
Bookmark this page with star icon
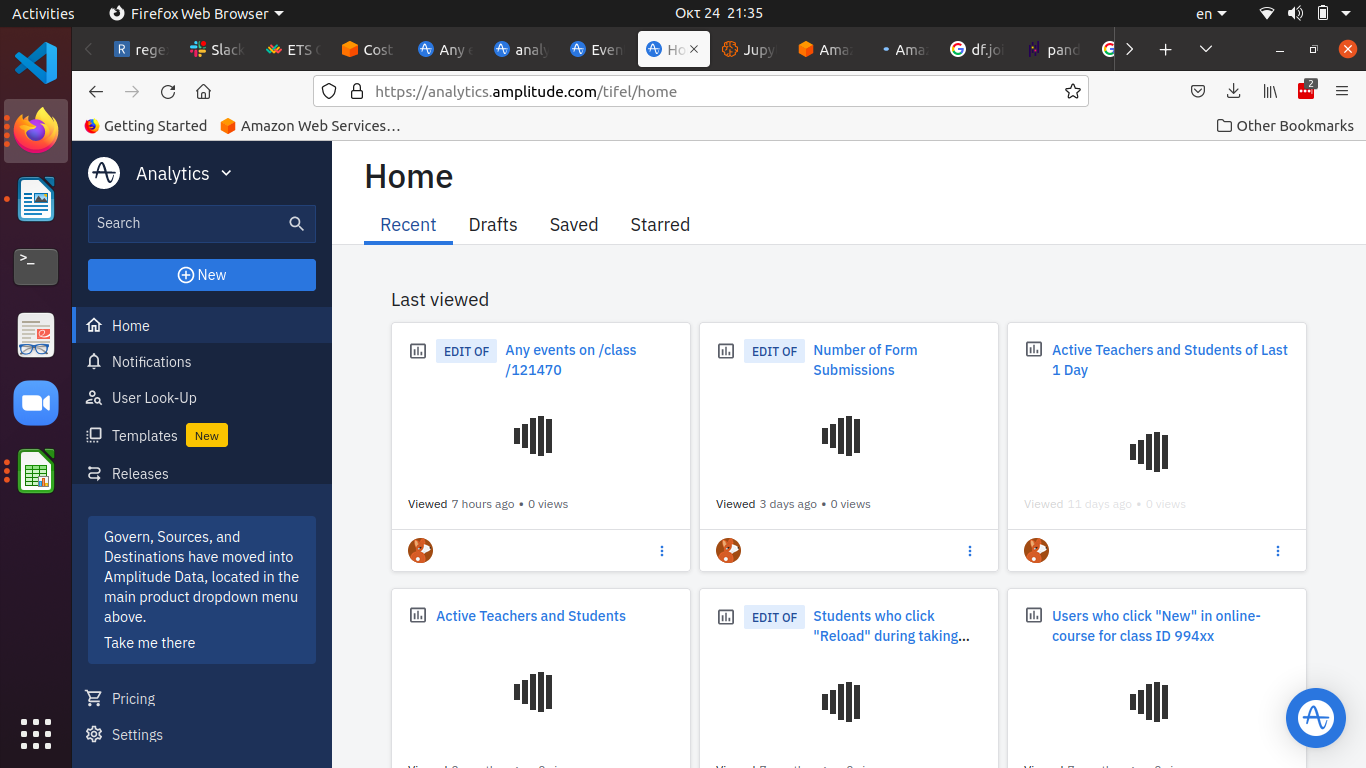pyautogui.click(x=1073, y=91)
